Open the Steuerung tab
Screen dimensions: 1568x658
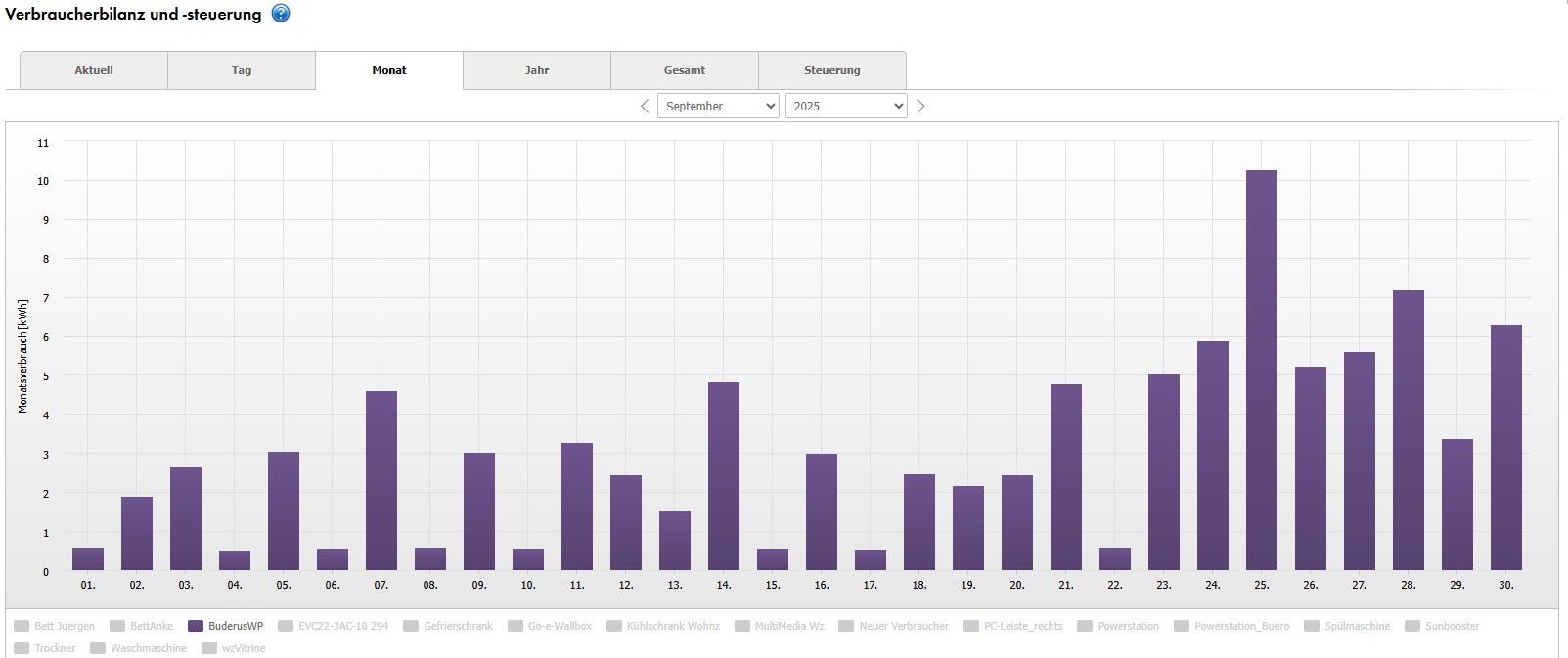tap(832, 70)
